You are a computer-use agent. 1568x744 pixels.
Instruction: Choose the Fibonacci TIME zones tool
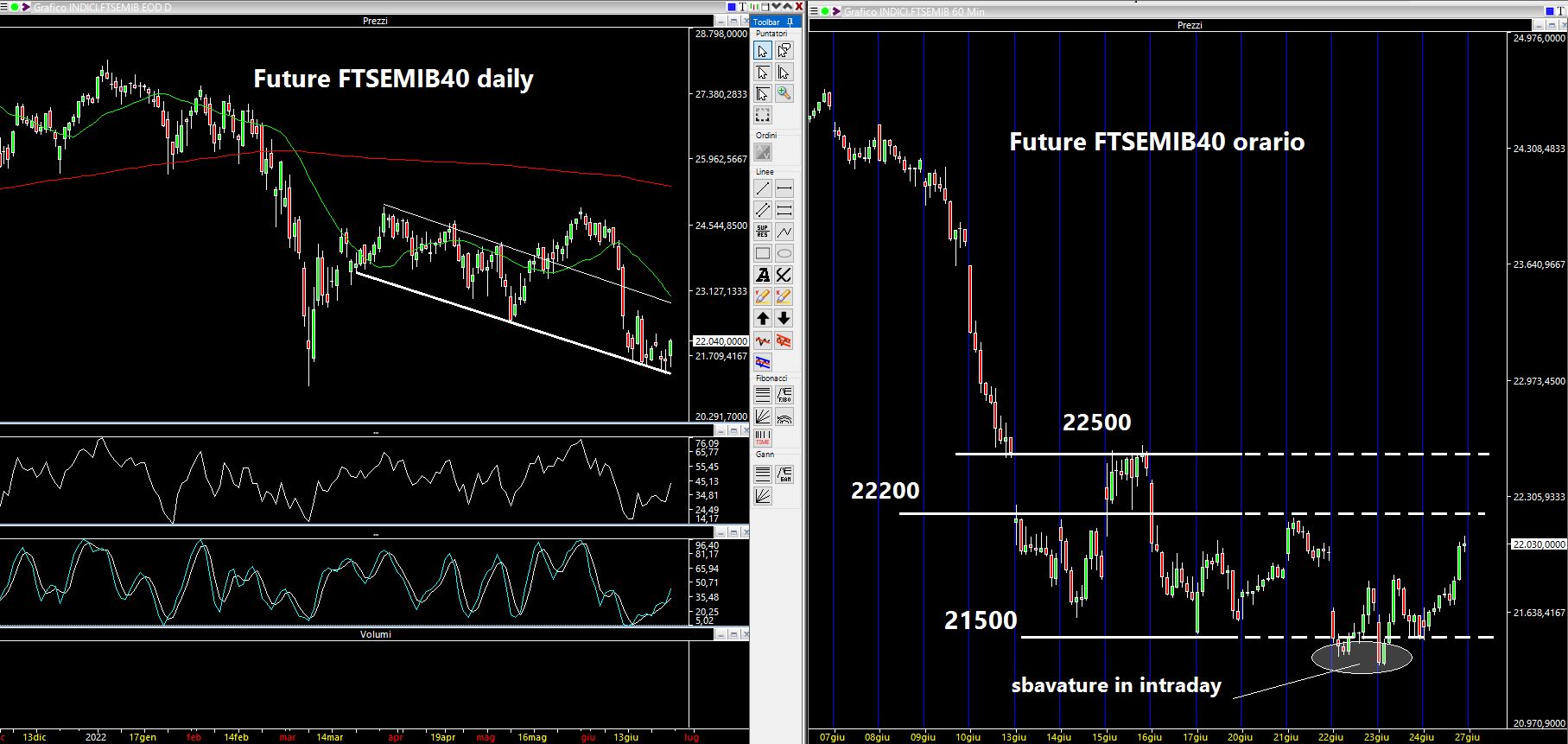[763, 438]
